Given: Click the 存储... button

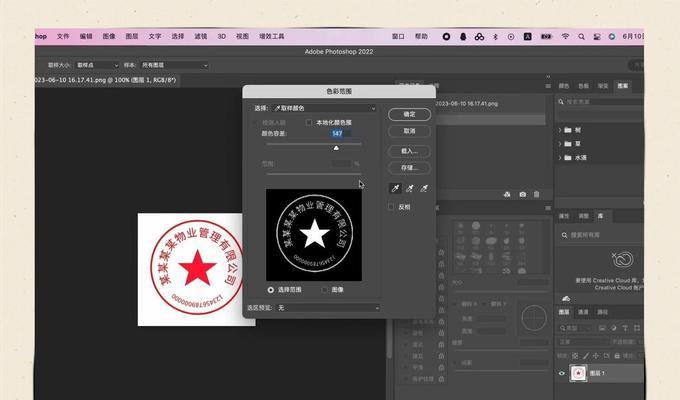Looking at the screenshot, I should pos(409,167).
